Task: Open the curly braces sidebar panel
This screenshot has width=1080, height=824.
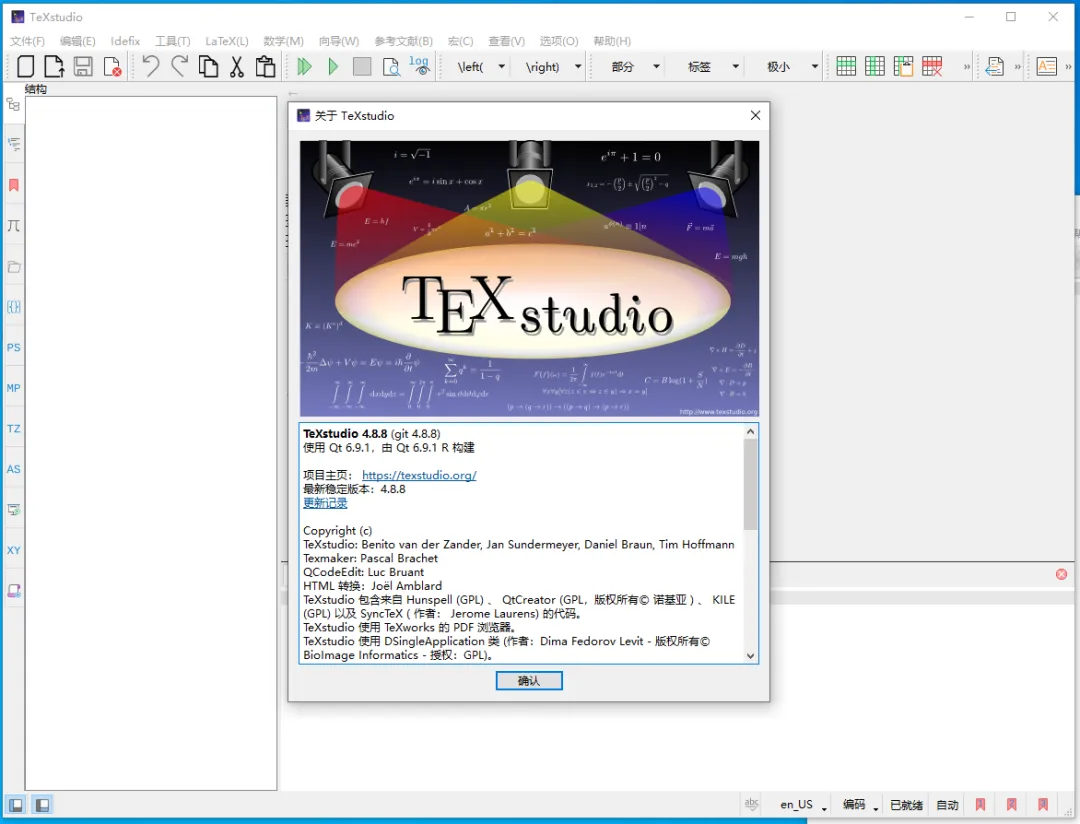Action: point(13,307)
